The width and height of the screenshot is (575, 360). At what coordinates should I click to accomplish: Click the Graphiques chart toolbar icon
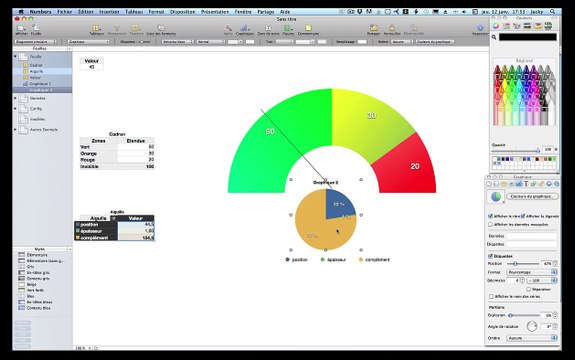click(245, 30)
